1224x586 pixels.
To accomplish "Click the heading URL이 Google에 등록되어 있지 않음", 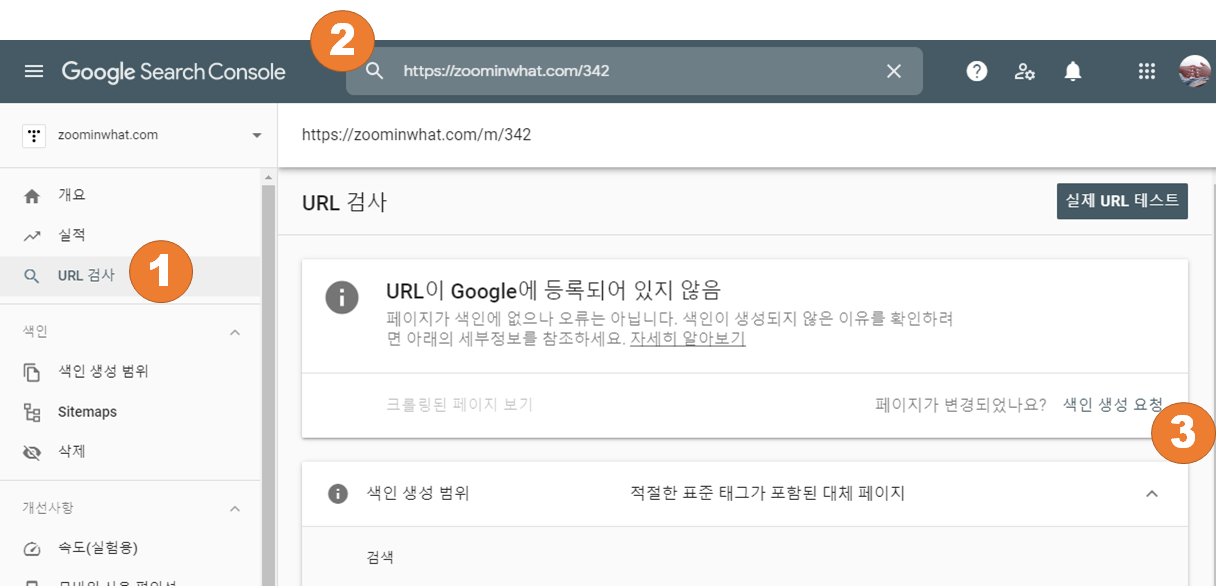I will (553, 291).
